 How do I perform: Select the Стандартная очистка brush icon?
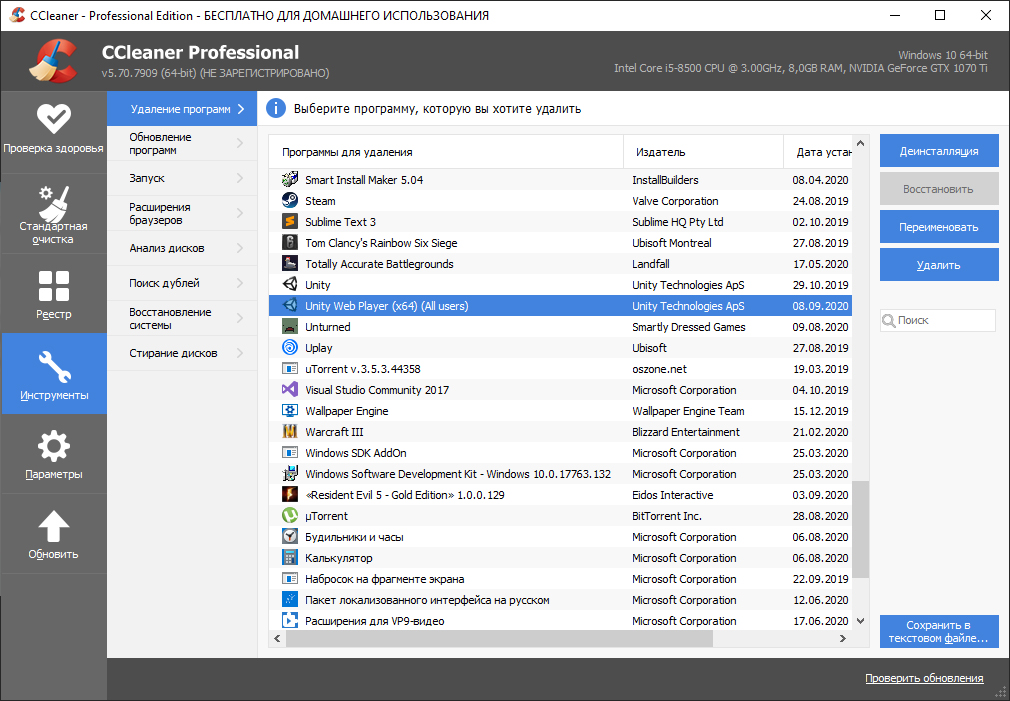(x=53, y=203)
